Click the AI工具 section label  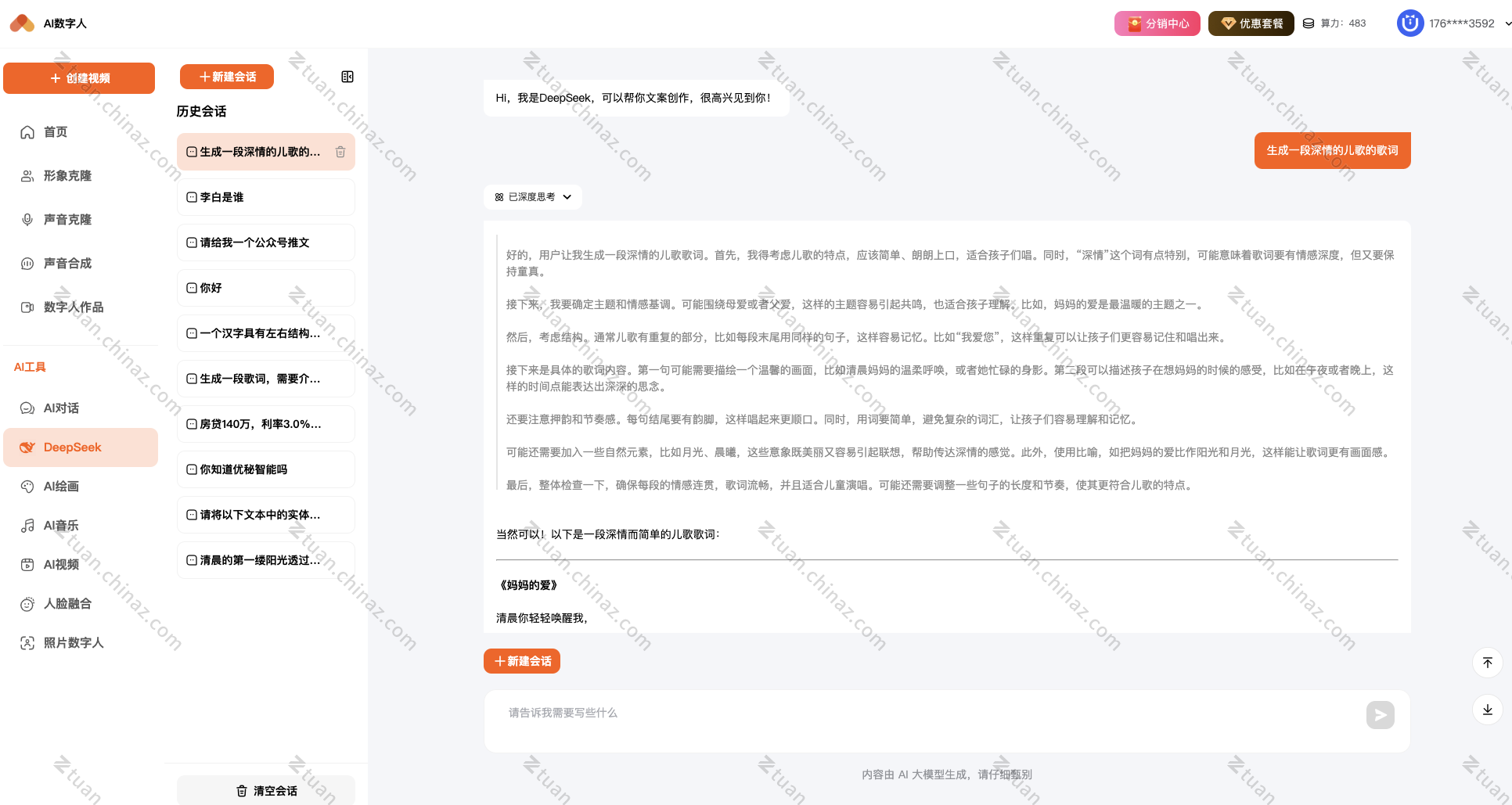30,367
